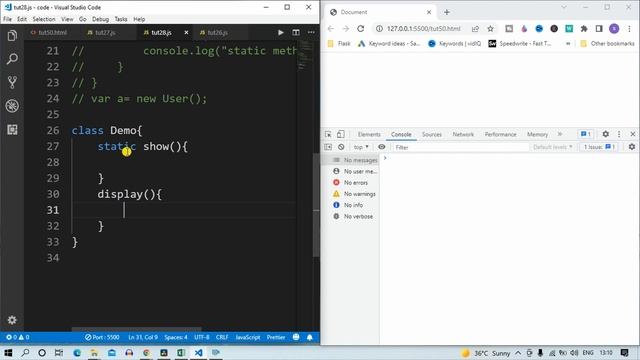Open the Edit menu in VS Code

click(x=22, y=19)
